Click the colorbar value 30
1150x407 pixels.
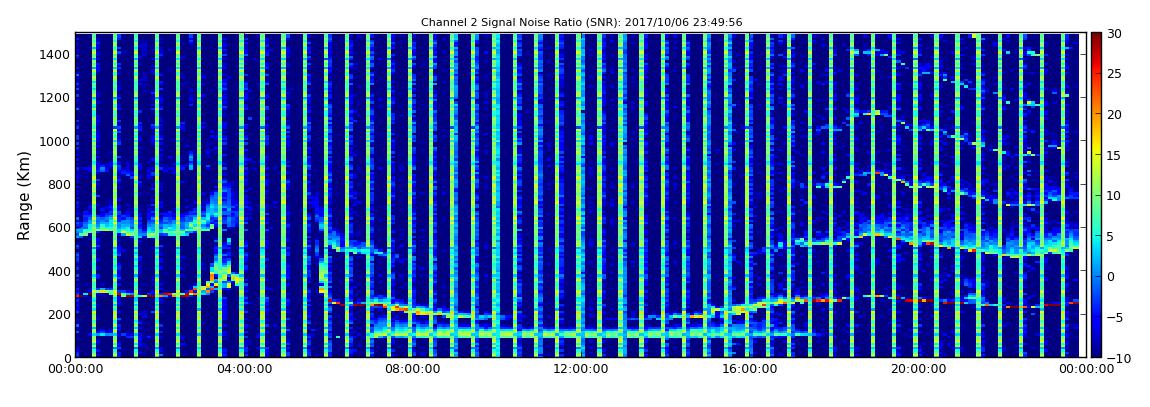point(1115,33)
